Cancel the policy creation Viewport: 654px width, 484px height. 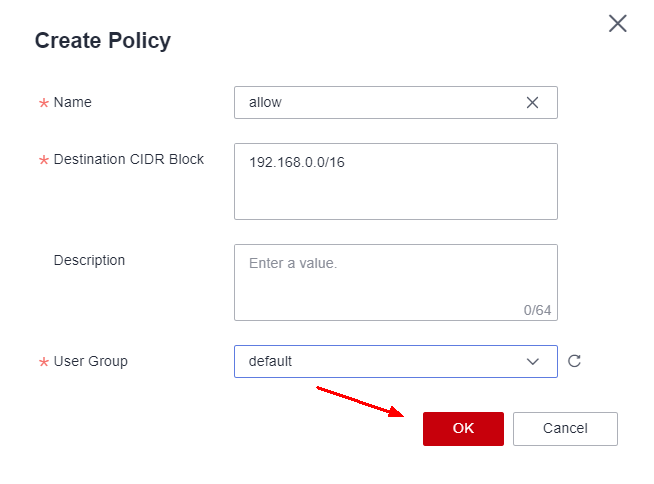click(565, 428)
